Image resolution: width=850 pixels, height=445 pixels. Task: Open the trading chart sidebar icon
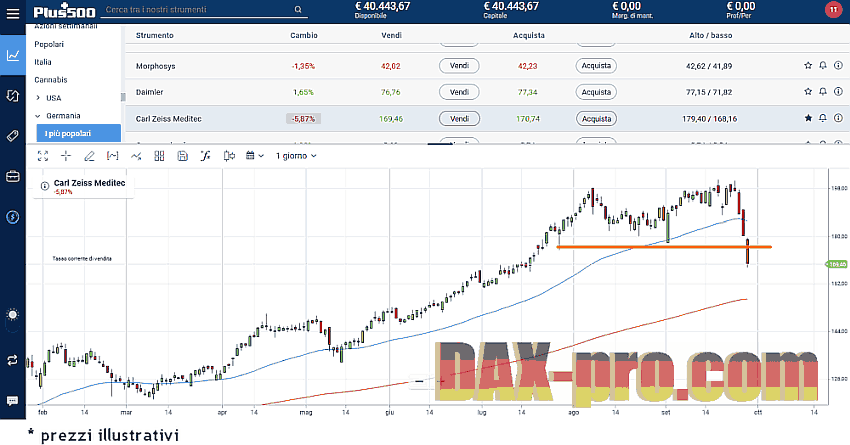[x=12, y=55]
